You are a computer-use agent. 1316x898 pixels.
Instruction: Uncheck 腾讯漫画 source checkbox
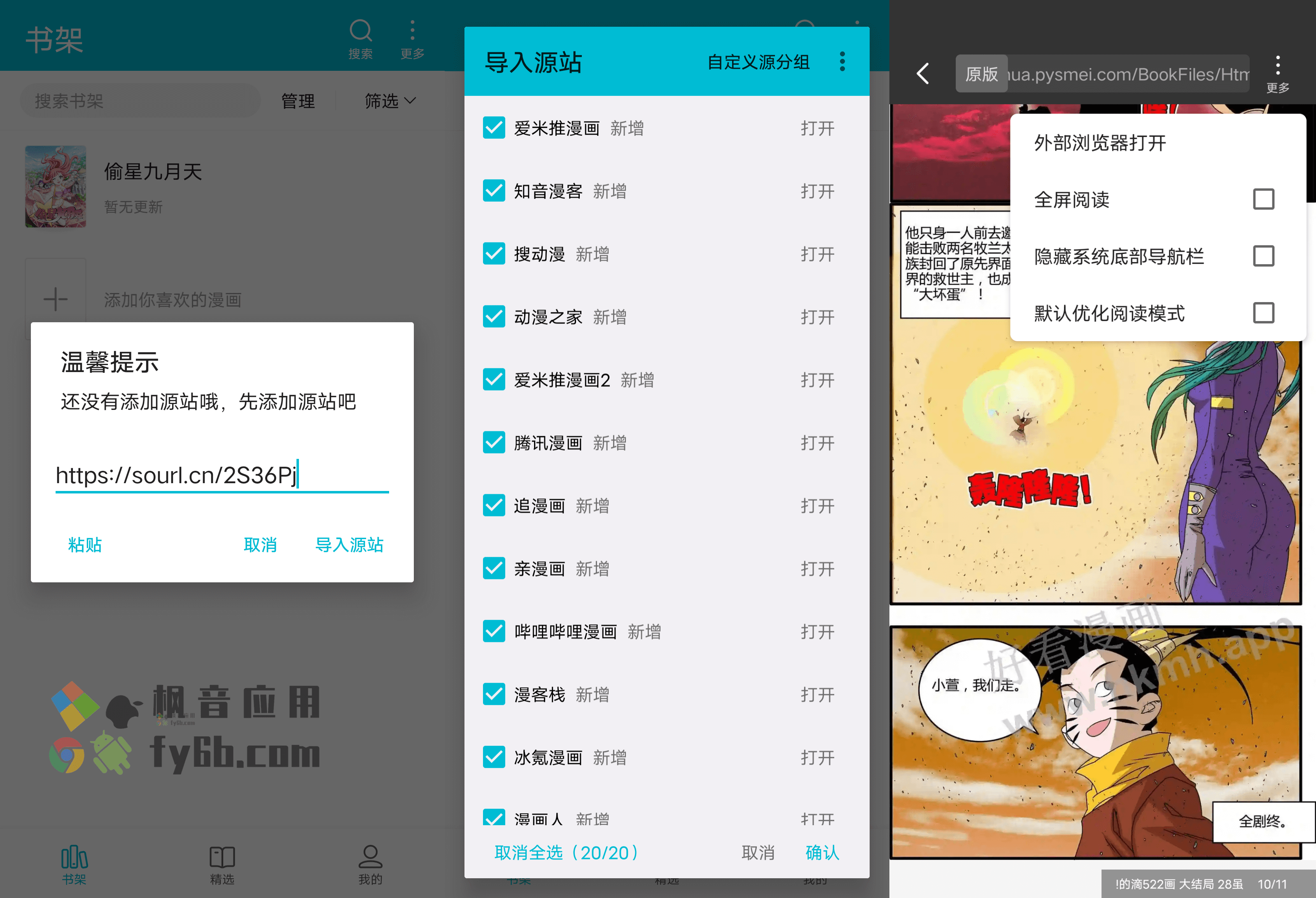point(494,442)
